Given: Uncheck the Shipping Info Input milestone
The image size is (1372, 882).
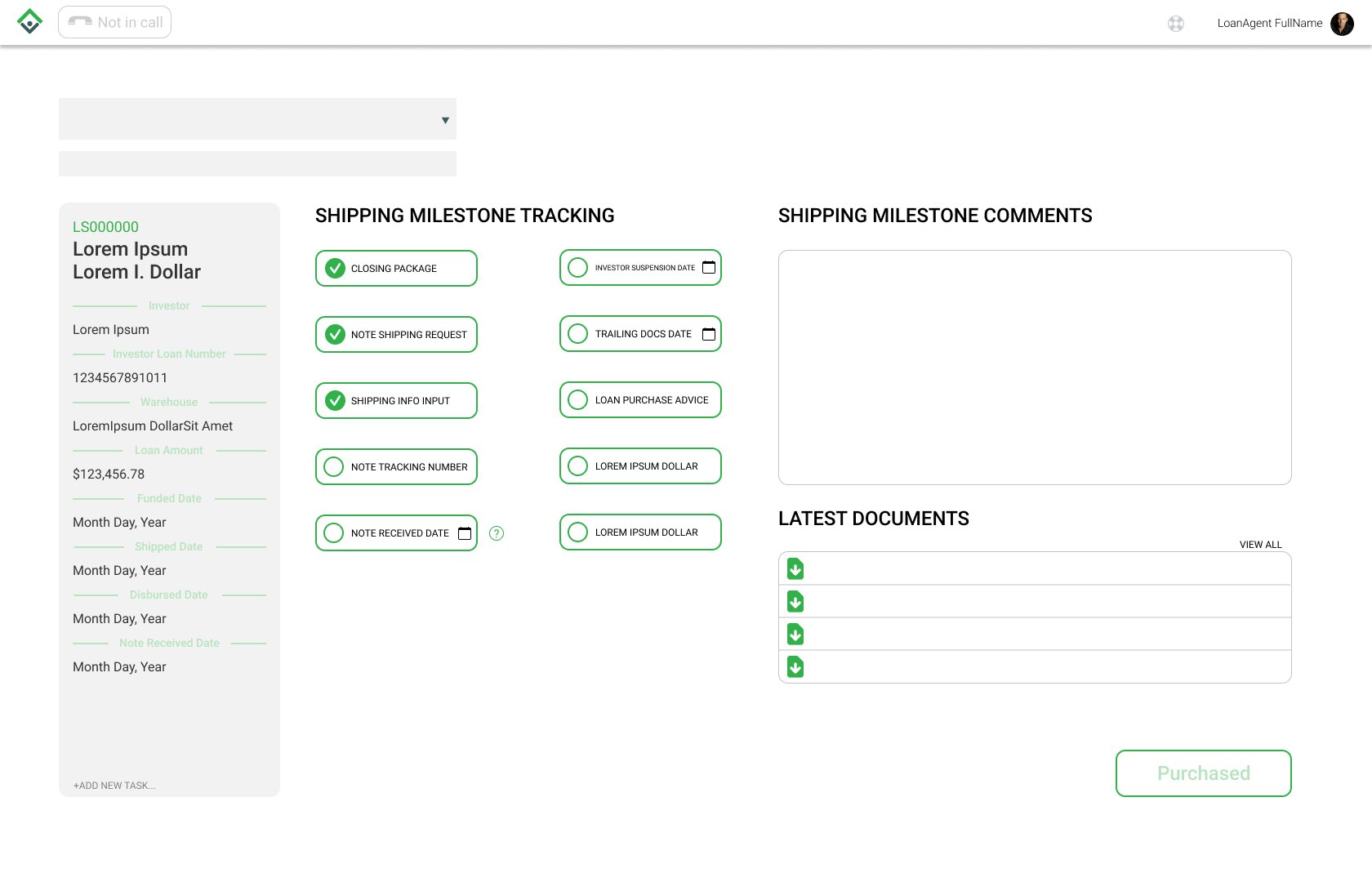Looking at the screenshot, I should [x=335, y=401].
